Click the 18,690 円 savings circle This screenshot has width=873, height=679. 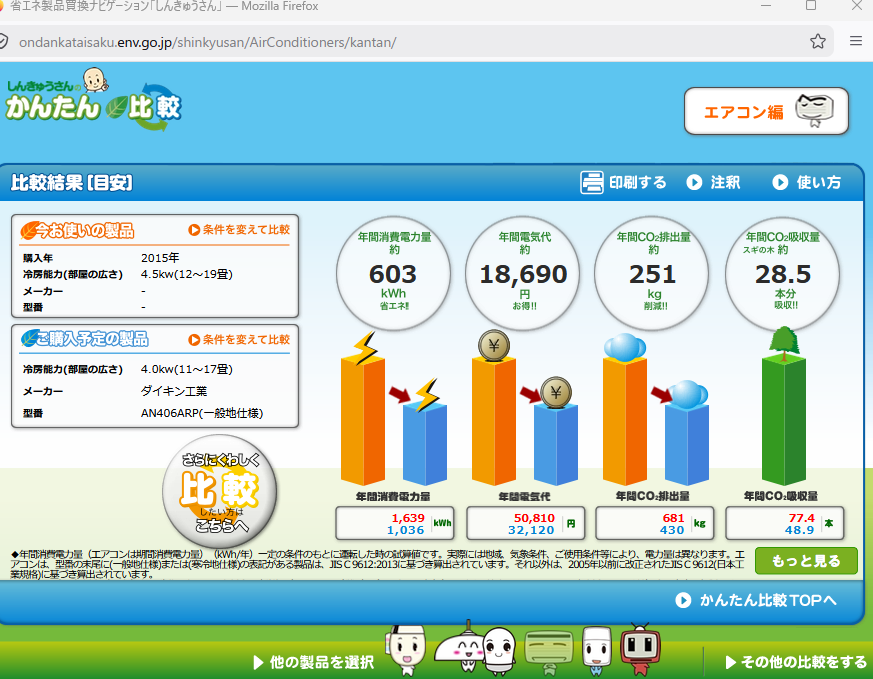(x=523, y=273)
